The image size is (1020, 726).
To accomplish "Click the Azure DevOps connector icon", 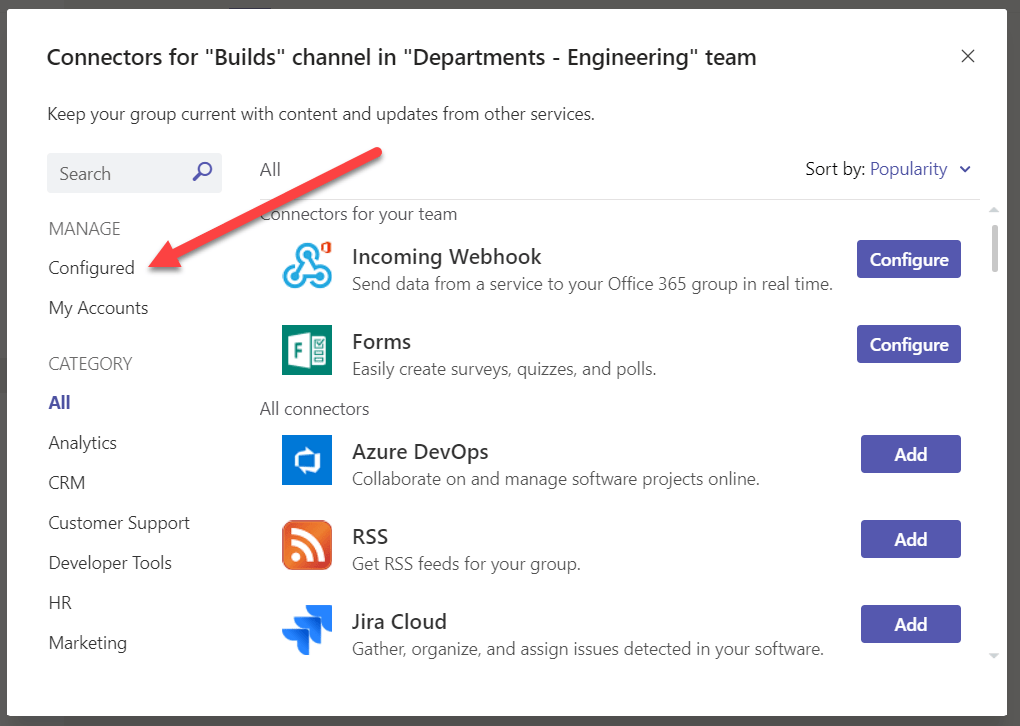I will click(307, 460).
